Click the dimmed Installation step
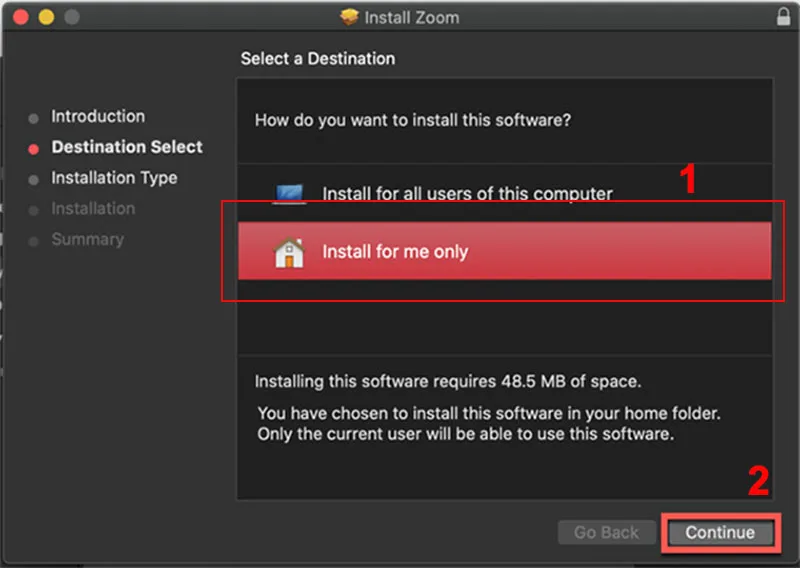Viewport: 800px width, 568px height. pos(93,209)
